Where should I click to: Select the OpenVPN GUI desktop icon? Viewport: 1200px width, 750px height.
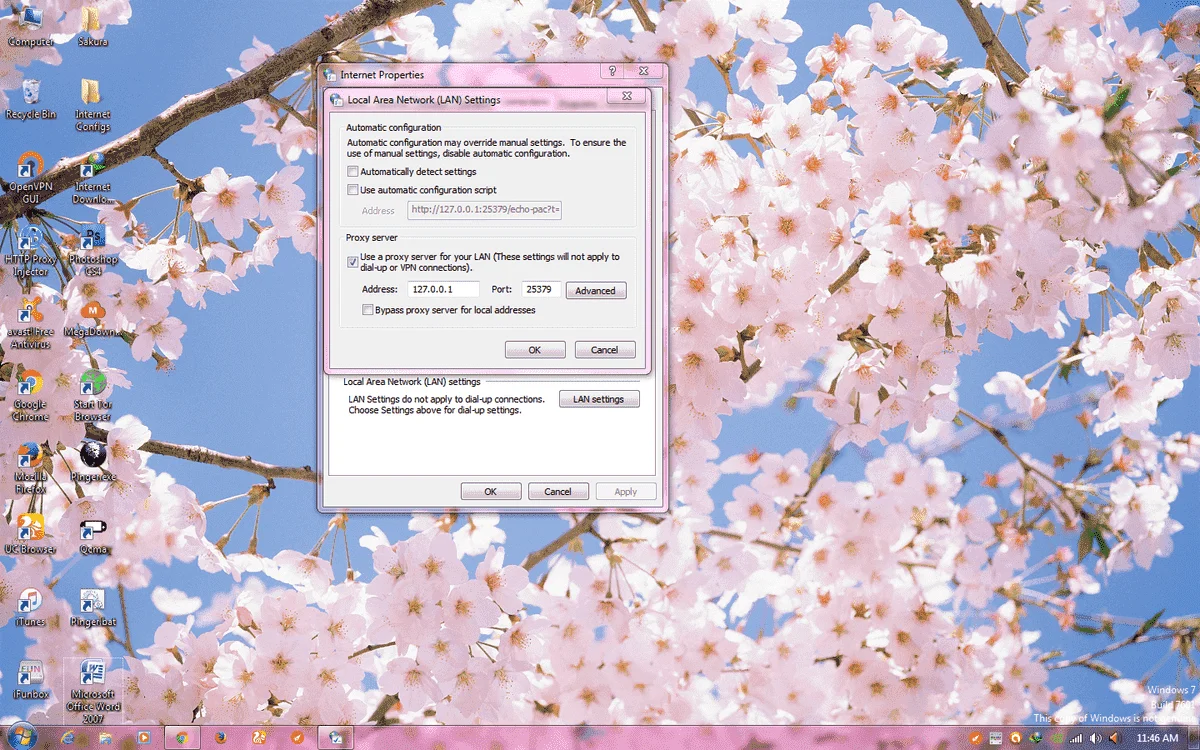coord(30,177)
